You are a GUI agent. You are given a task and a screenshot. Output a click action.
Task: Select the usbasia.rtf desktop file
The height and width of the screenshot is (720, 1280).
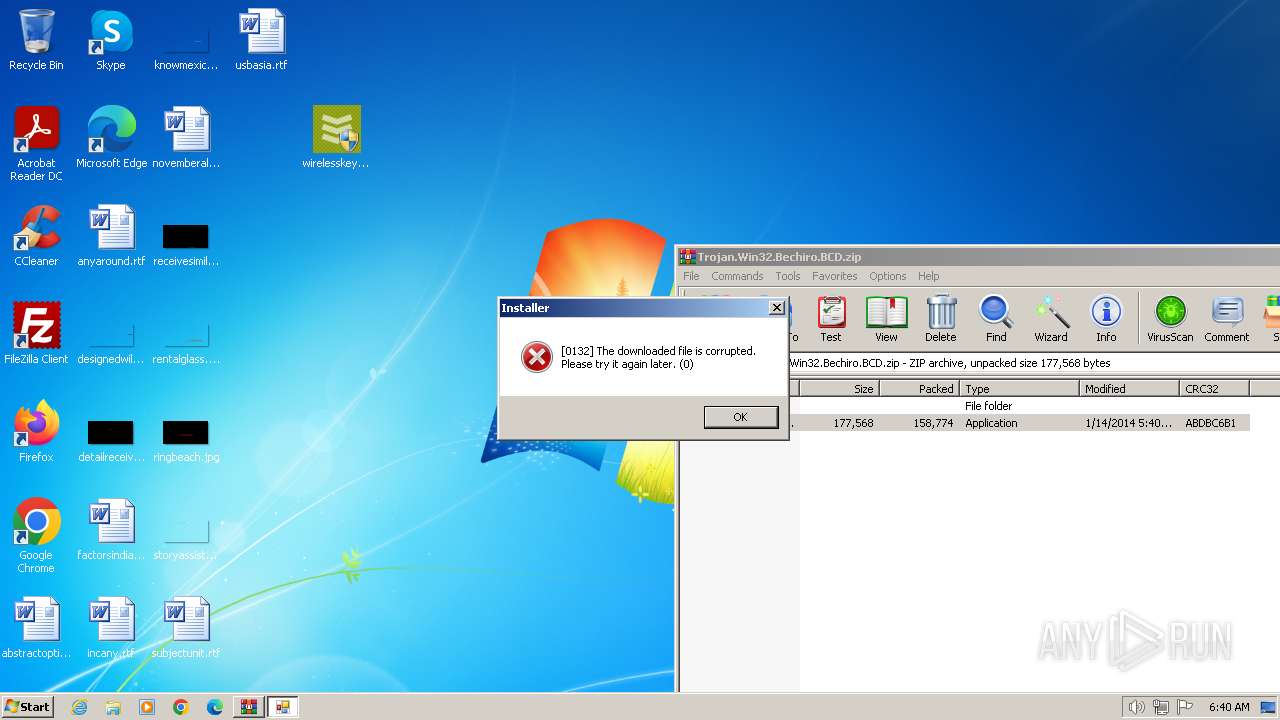(x=261, y=40)
